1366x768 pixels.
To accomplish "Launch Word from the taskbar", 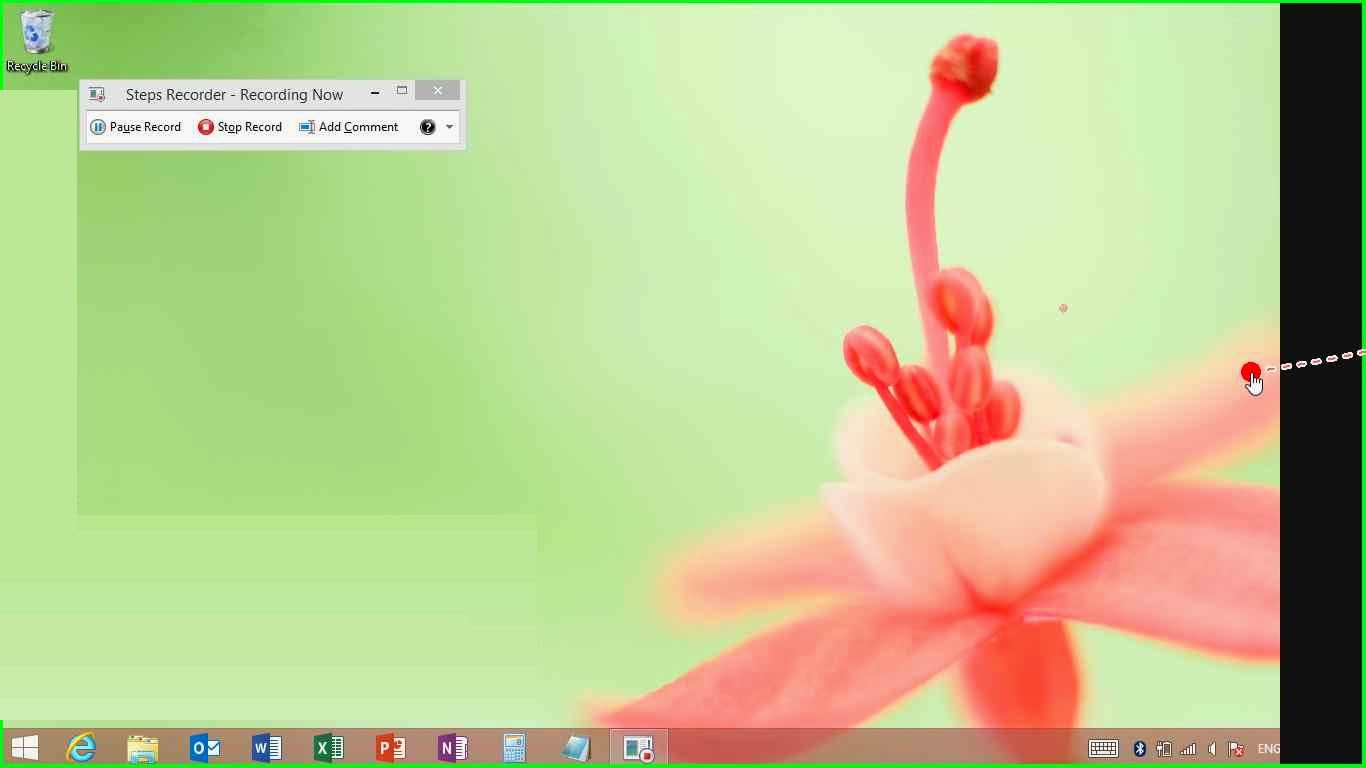I will tap(267, 748).
